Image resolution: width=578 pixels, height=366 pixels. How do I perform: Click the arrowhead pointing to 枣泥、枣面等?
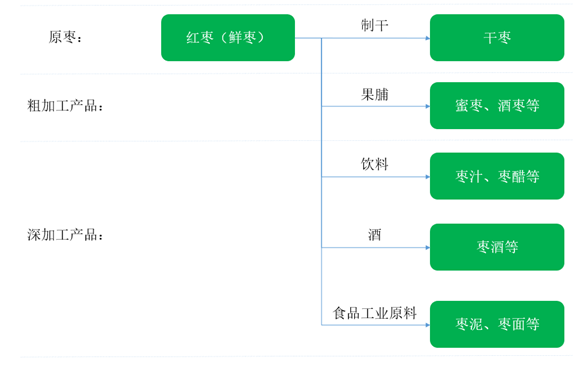tap(428, 325)
